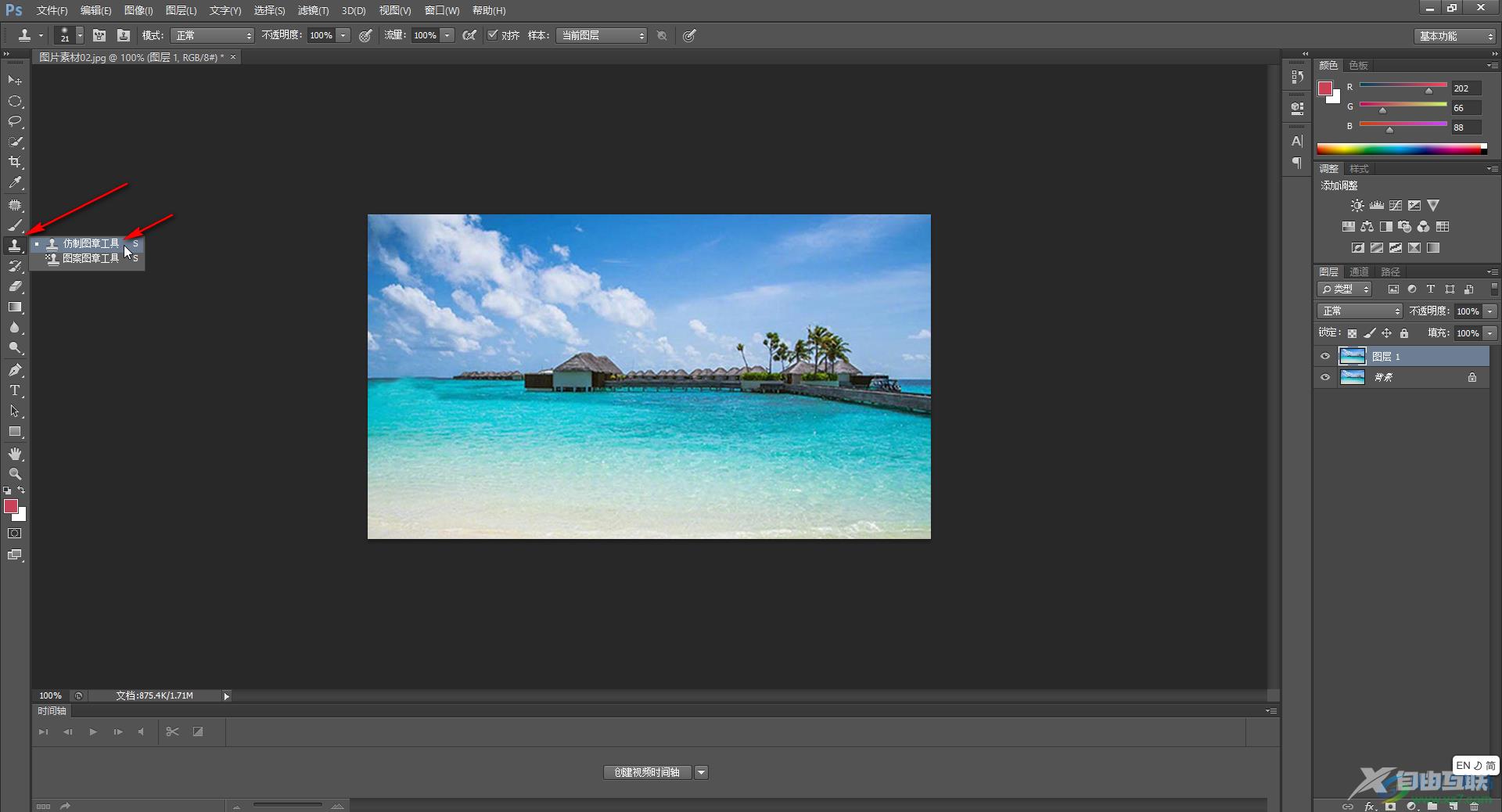Switch to the 通道 tab
Viewport: 1502px width, 812px height.
click(1360, 271)
